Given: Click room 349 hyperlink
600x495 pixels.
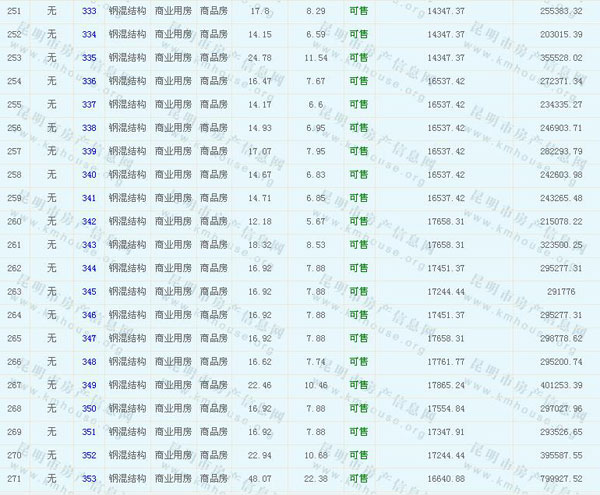Looking at the screenshot, I should tap(89, 385).
